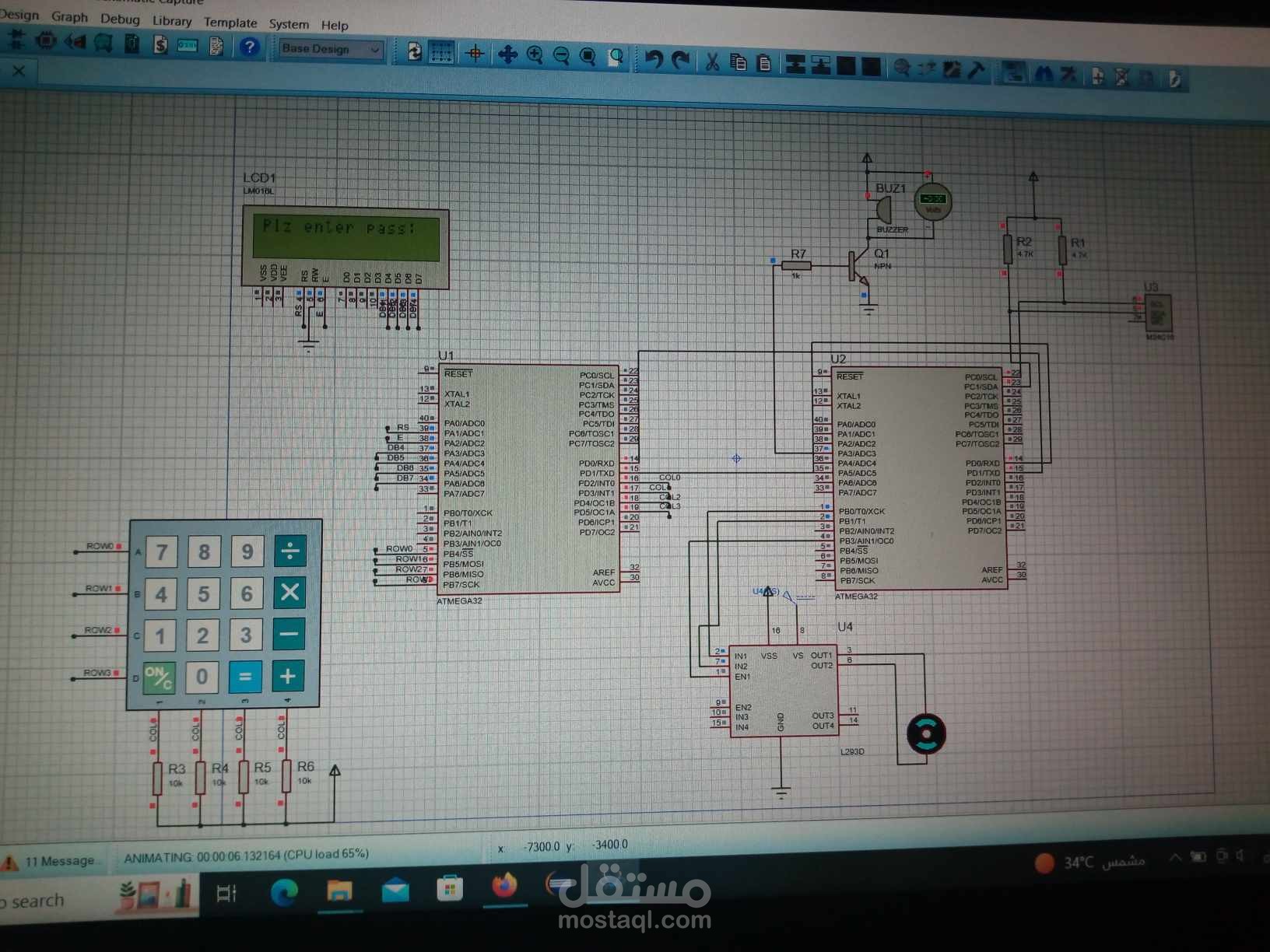Image resolution: width=1270 pixels, height=952 pixels.
Task: Open the 3D Visualizer icon
Action: click(75, 41)
